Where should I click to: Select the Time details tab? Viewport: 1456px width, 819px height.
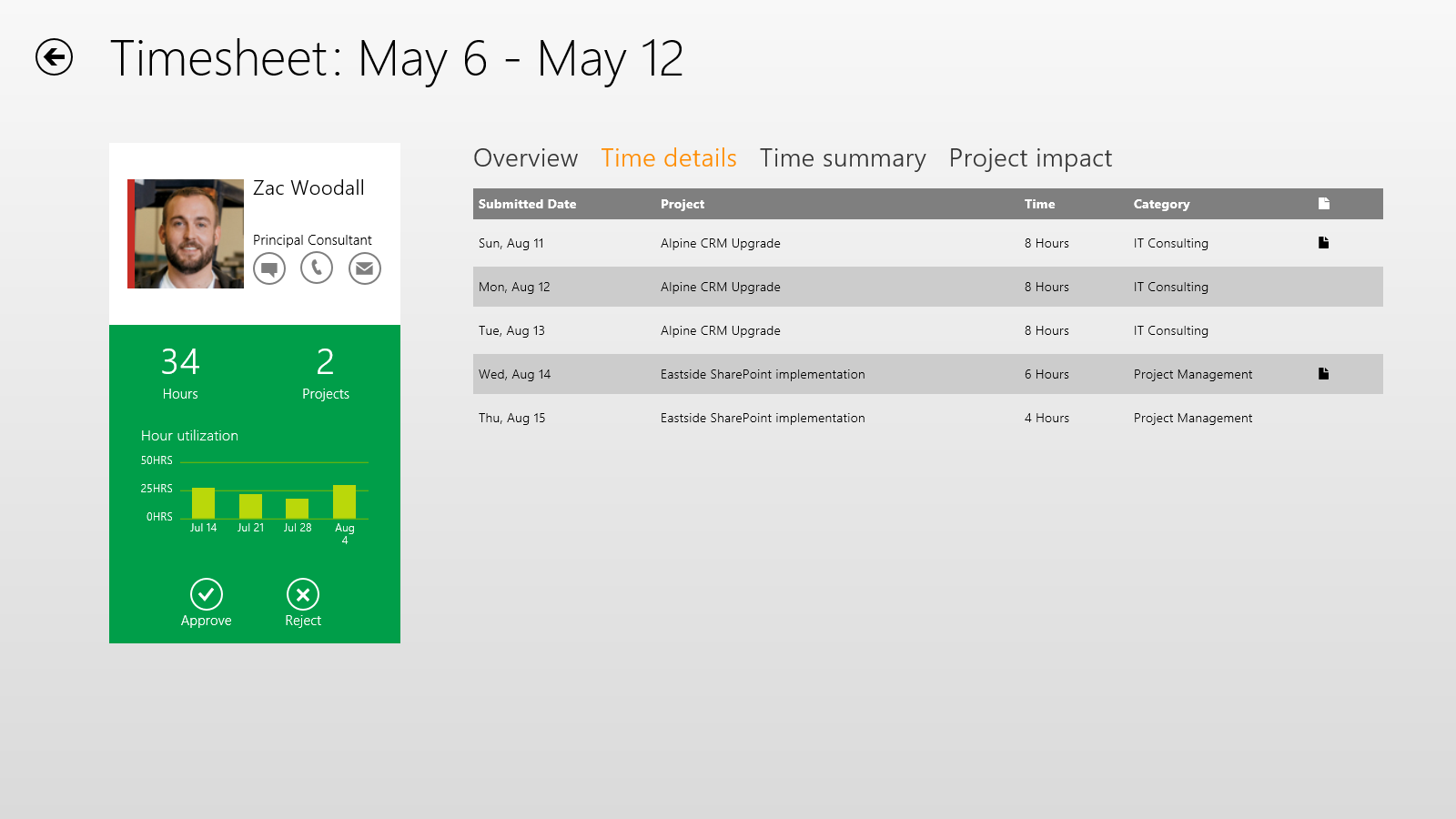click(x=669, y=158)
